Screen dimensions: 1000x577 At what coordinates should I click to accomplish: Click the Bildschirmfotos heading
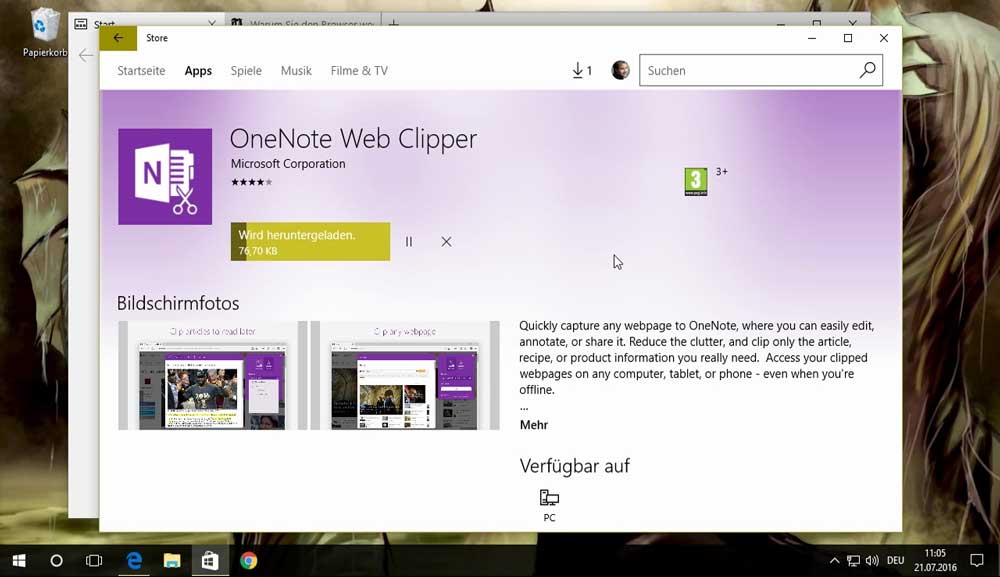178,303
